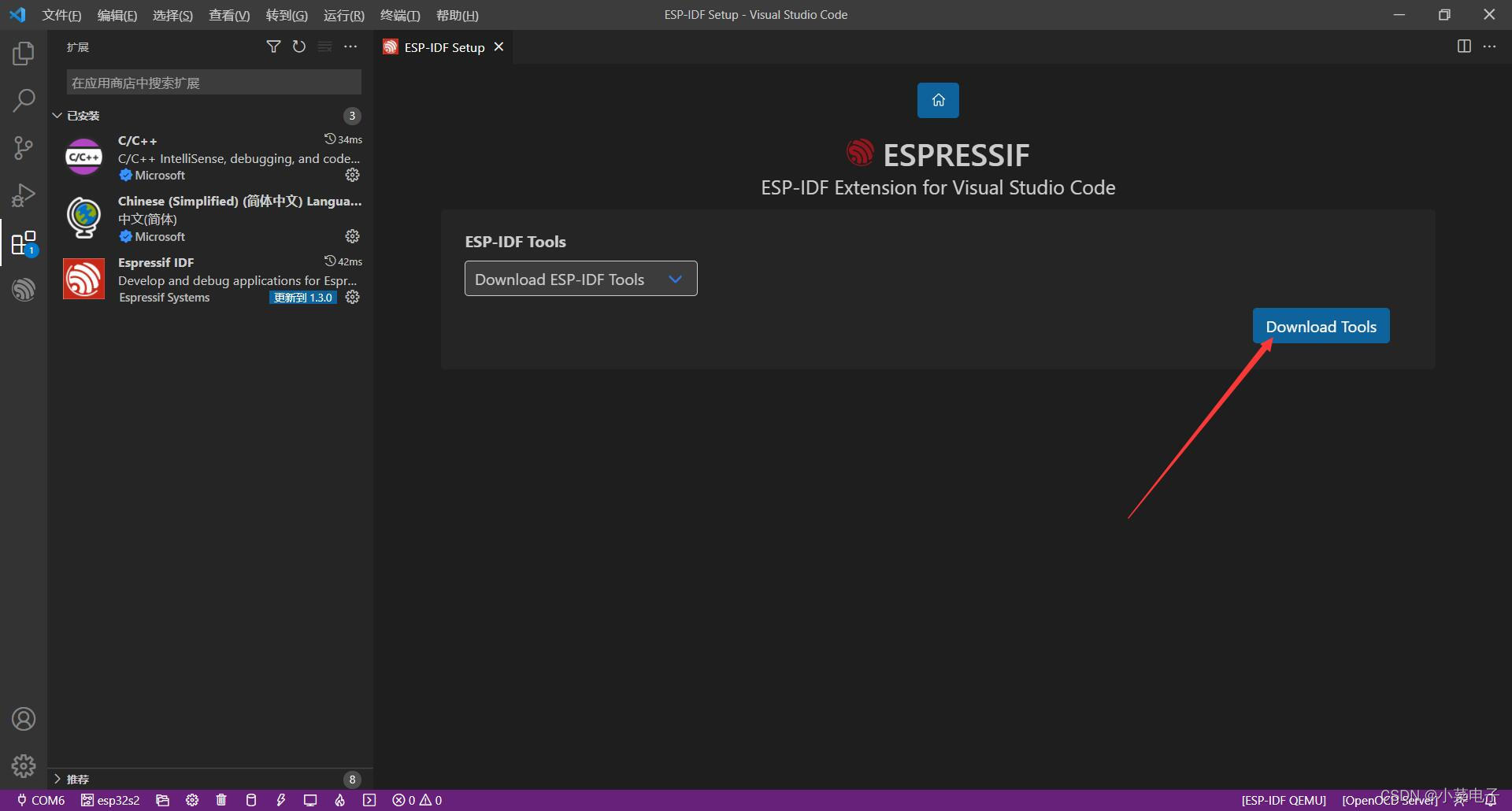
Task: Click the Download Tools button
Action: (x=1321, y=326)
